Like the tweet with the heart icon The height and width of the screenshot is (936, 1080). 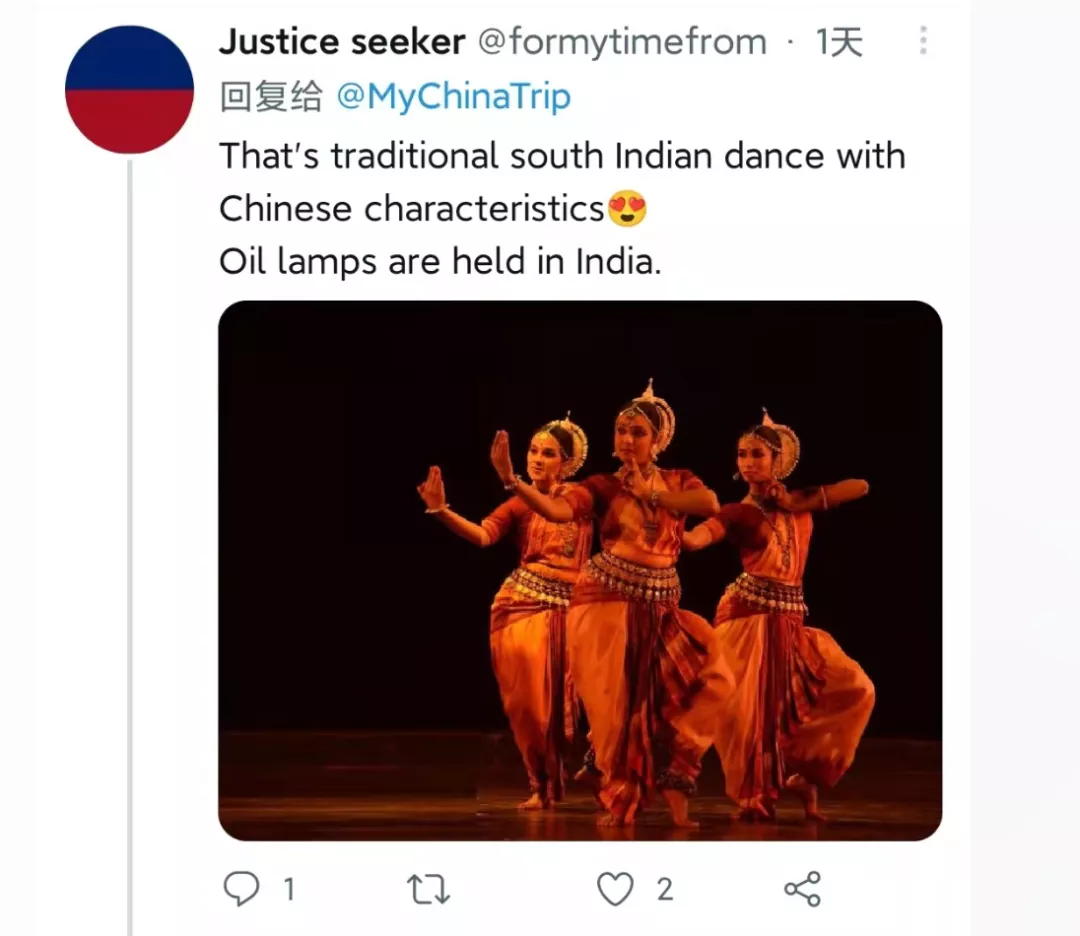coord(615,888)
